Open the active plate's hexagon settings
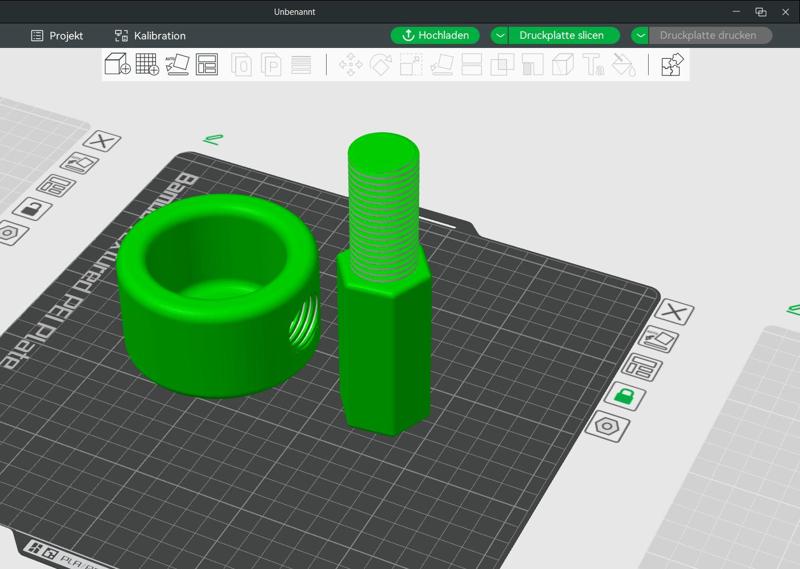Screen dimensions: 800x569 pos(607,425)
